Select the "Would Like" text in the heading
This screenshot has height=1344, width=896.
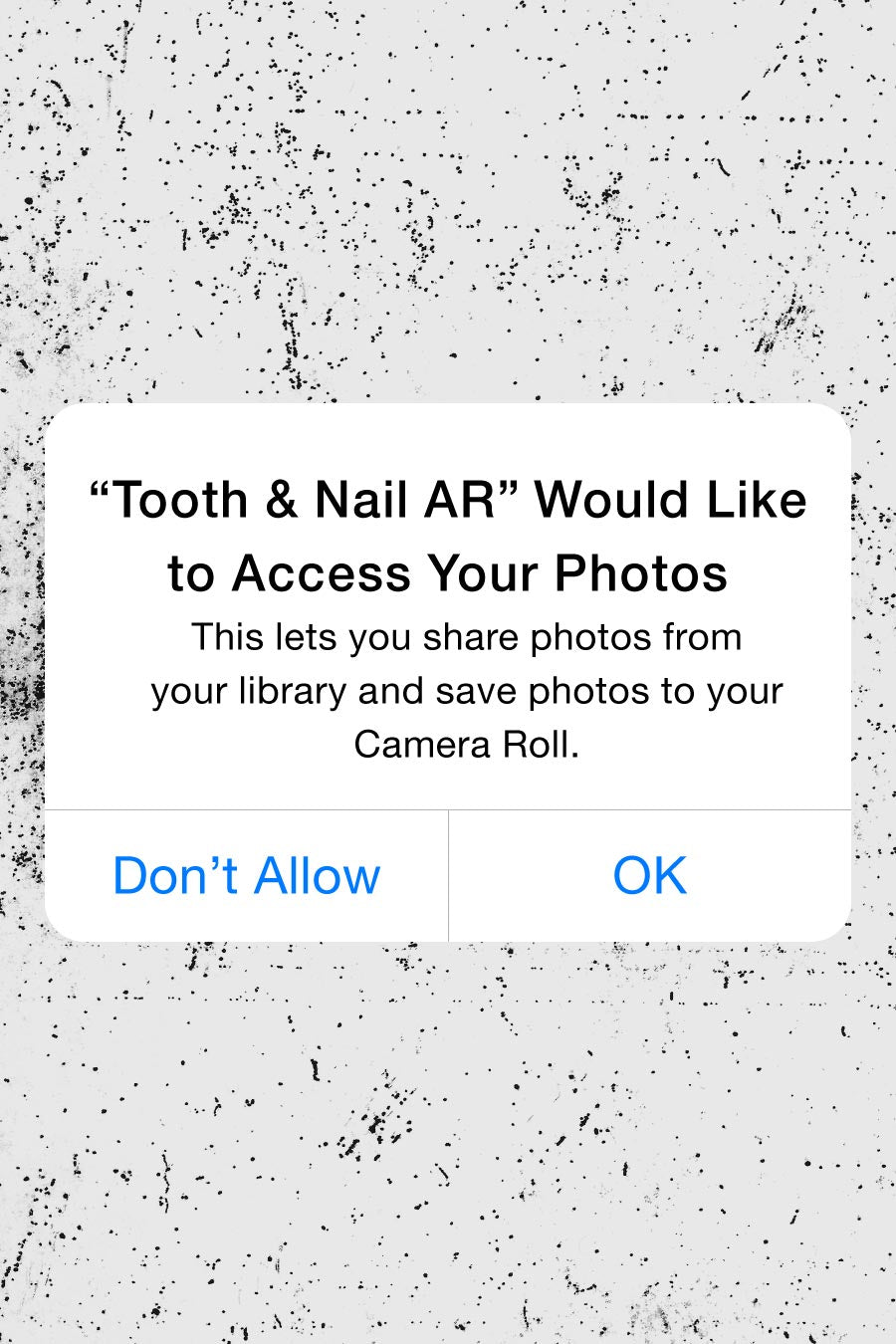tap(671, 500)
